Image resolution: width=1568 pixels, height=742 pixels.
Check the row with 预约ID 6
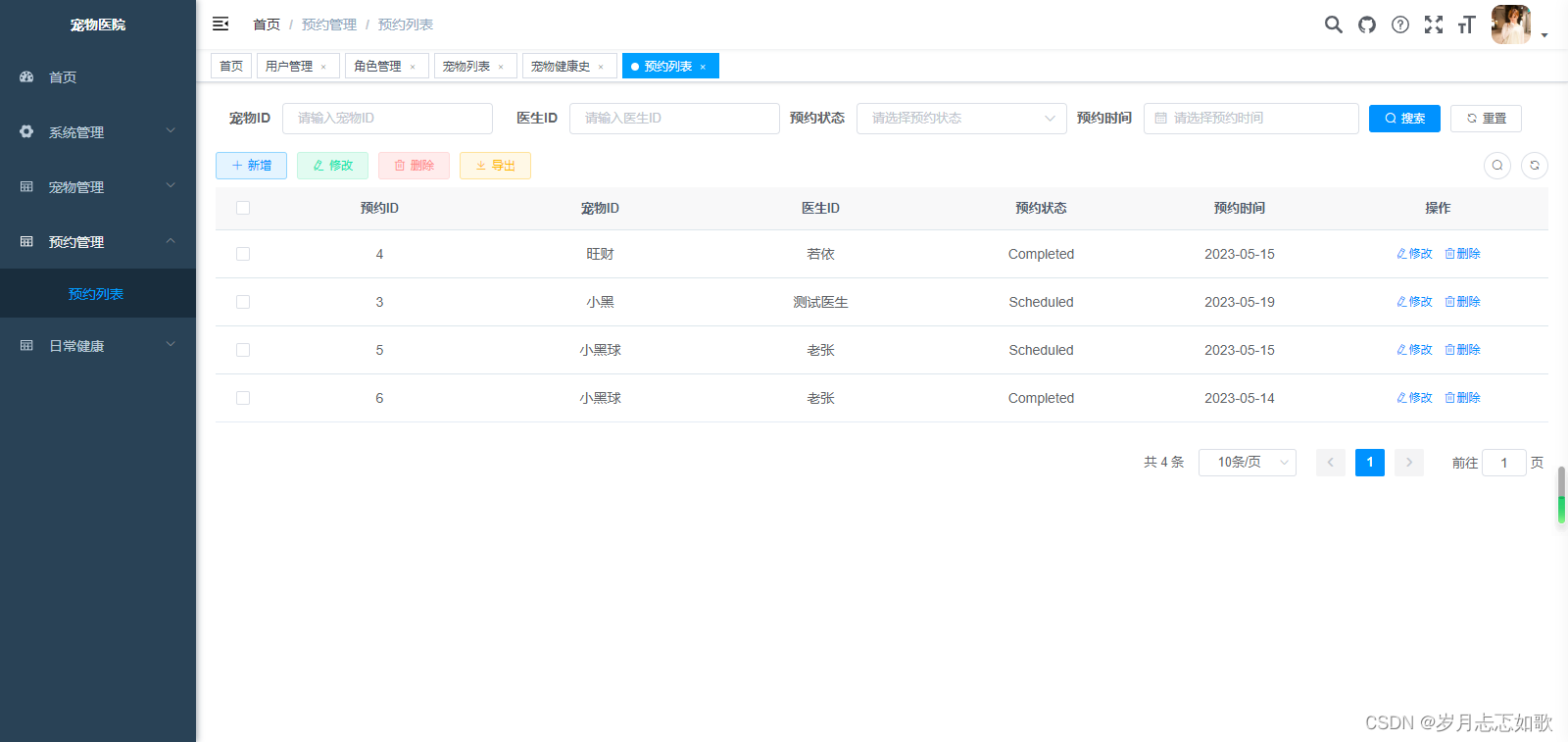pos(243,398)
